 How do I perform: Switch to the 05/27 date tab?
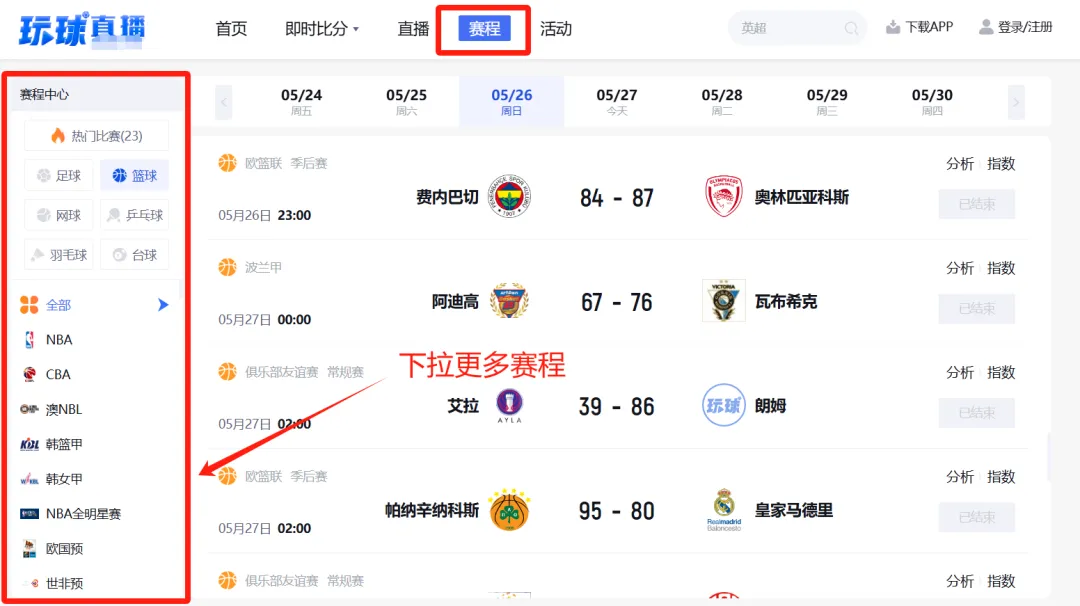tap(616, 101)
